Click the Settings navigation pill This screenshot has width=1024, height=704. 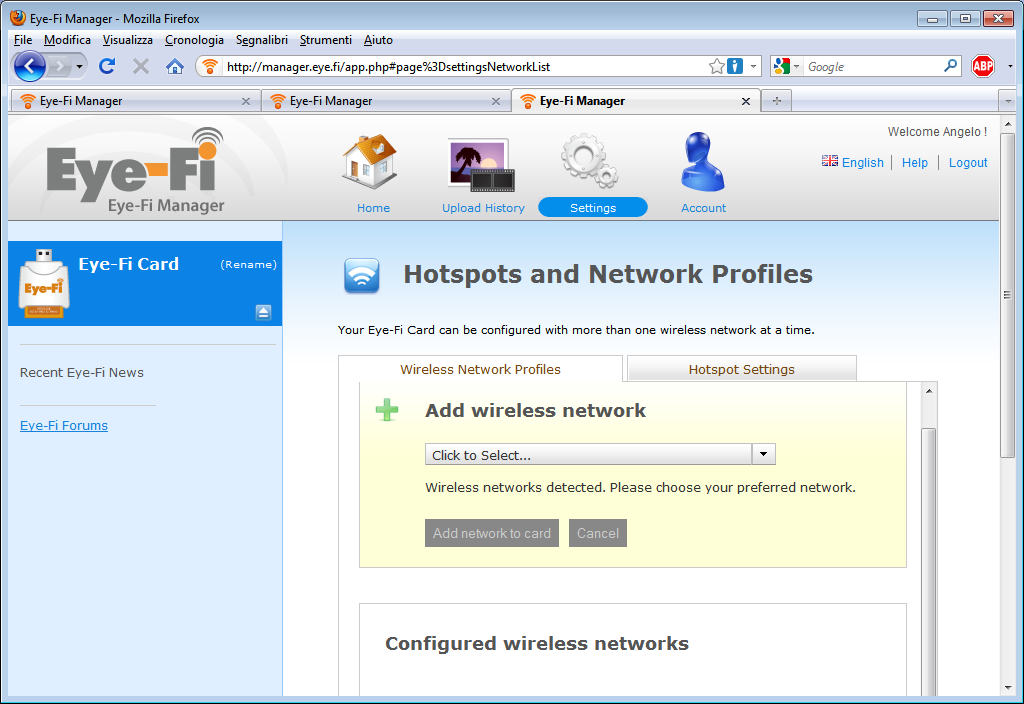click(x=593, y=208)
